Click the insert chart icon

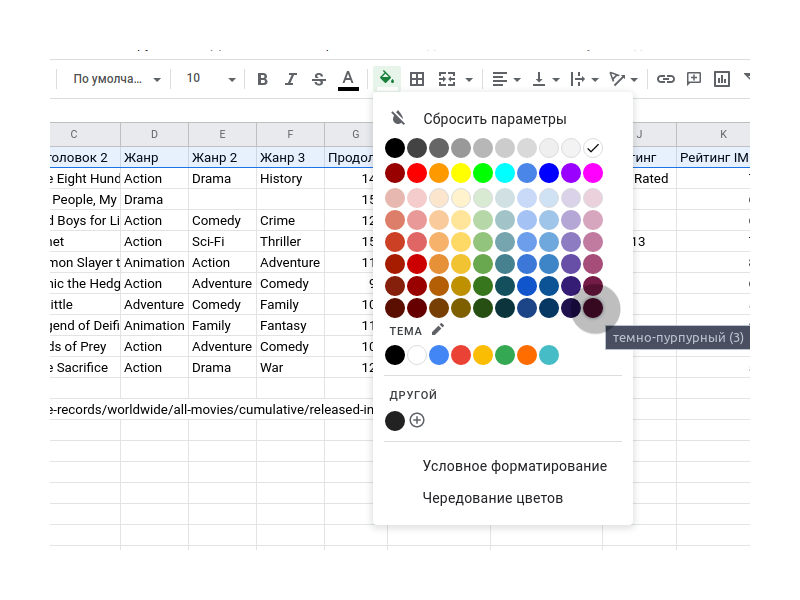(x=722, y=79)
